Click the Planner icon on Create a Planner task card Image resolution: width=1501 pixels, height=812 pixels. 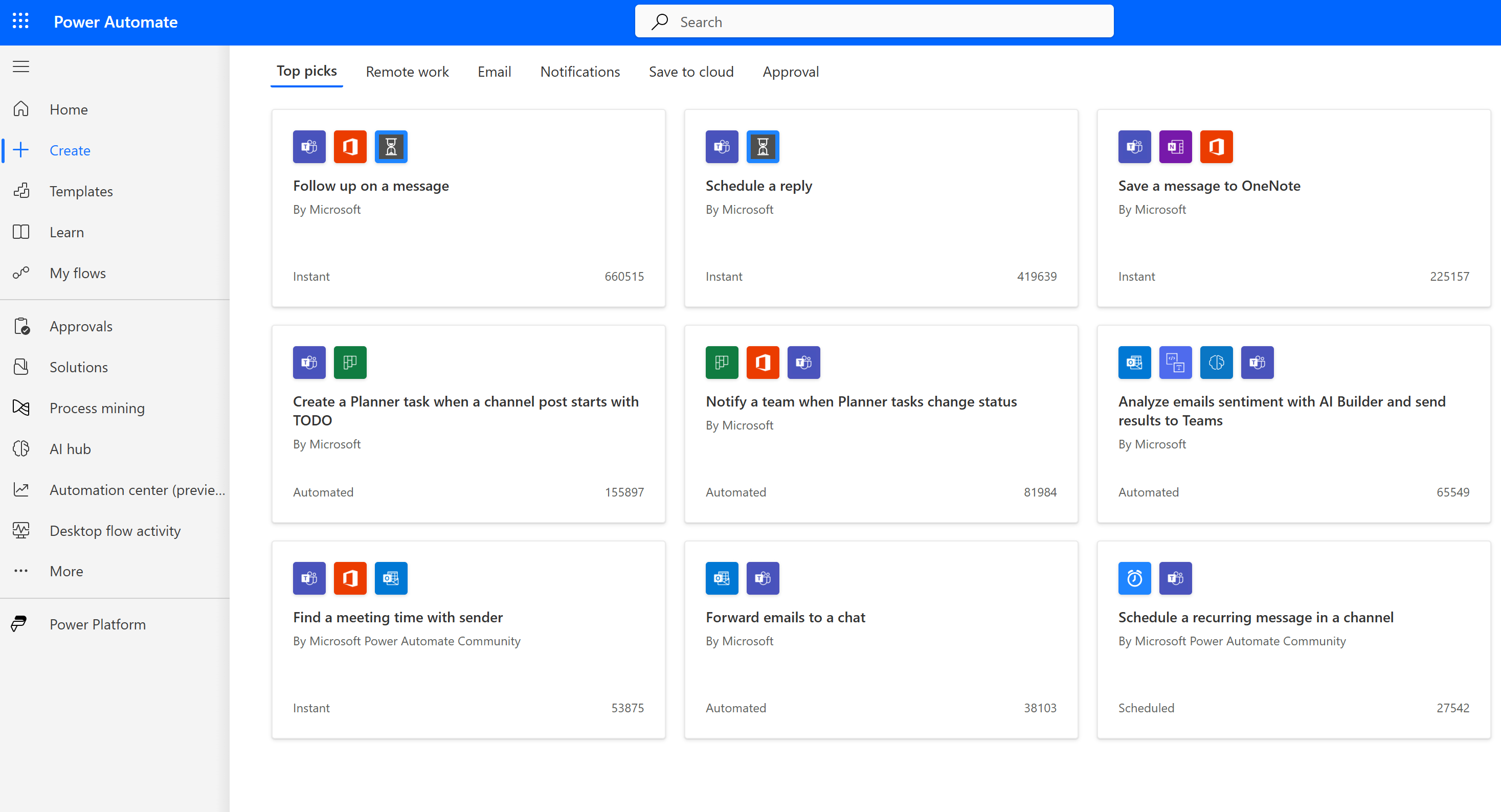coord(350,363)
